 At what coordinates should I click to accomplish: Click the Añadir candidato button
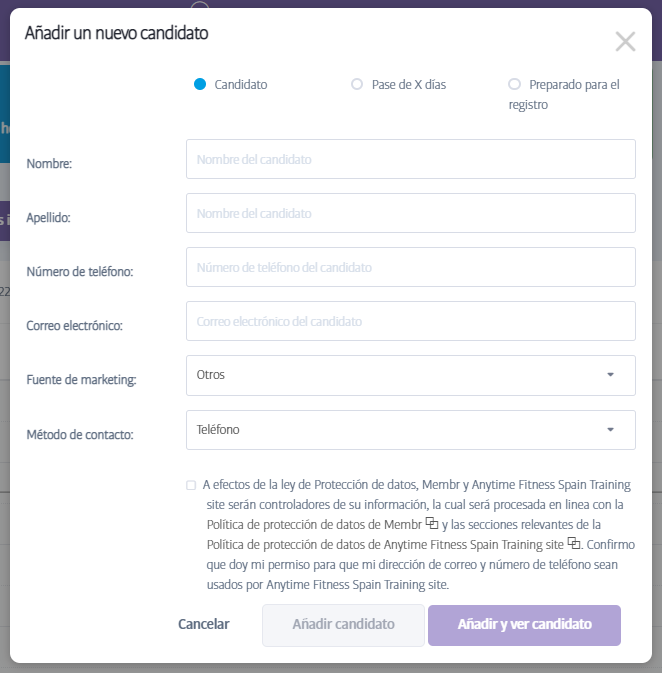pos(343,625)
